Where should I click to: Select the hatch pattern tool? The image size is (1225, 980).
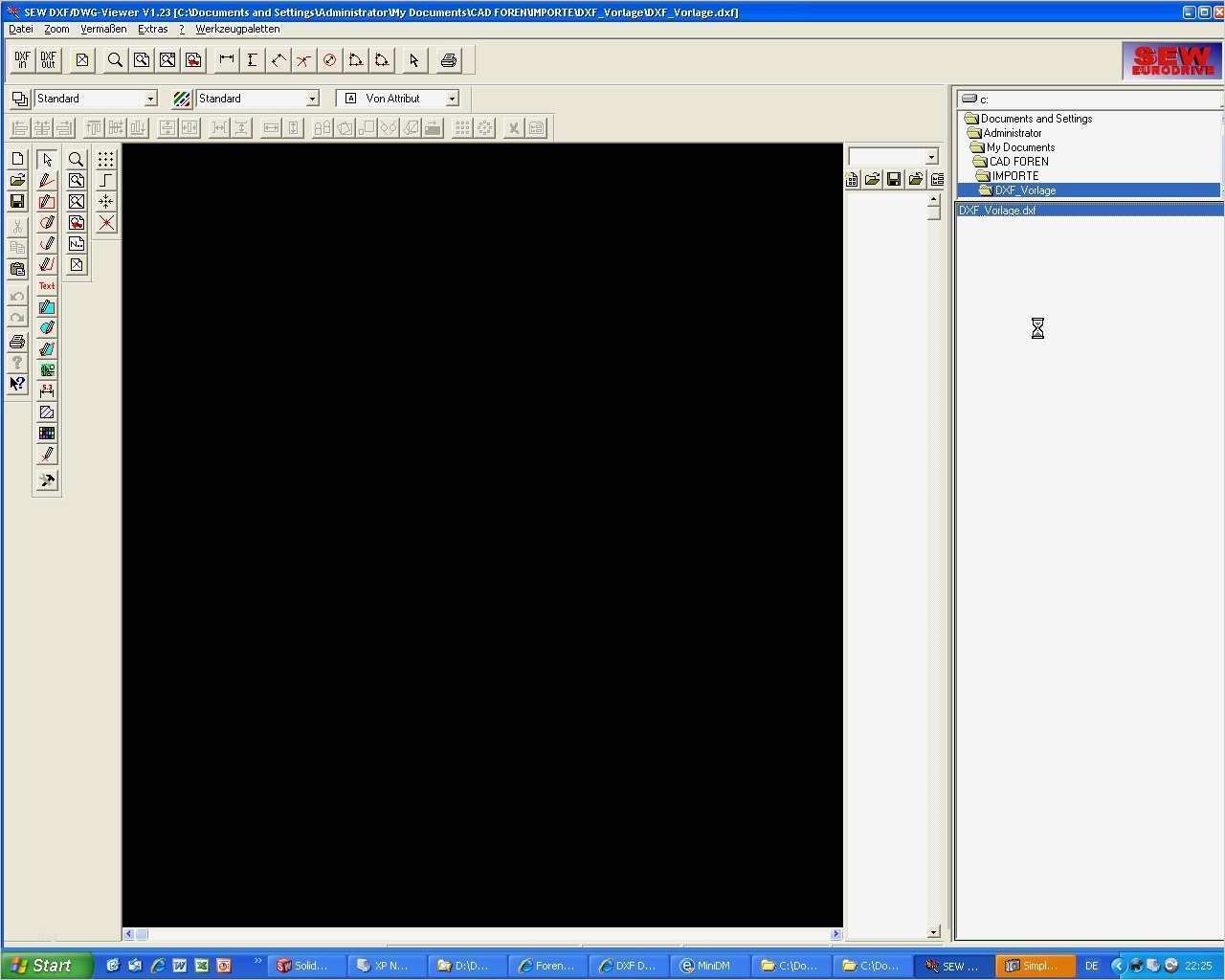[47, 413]
